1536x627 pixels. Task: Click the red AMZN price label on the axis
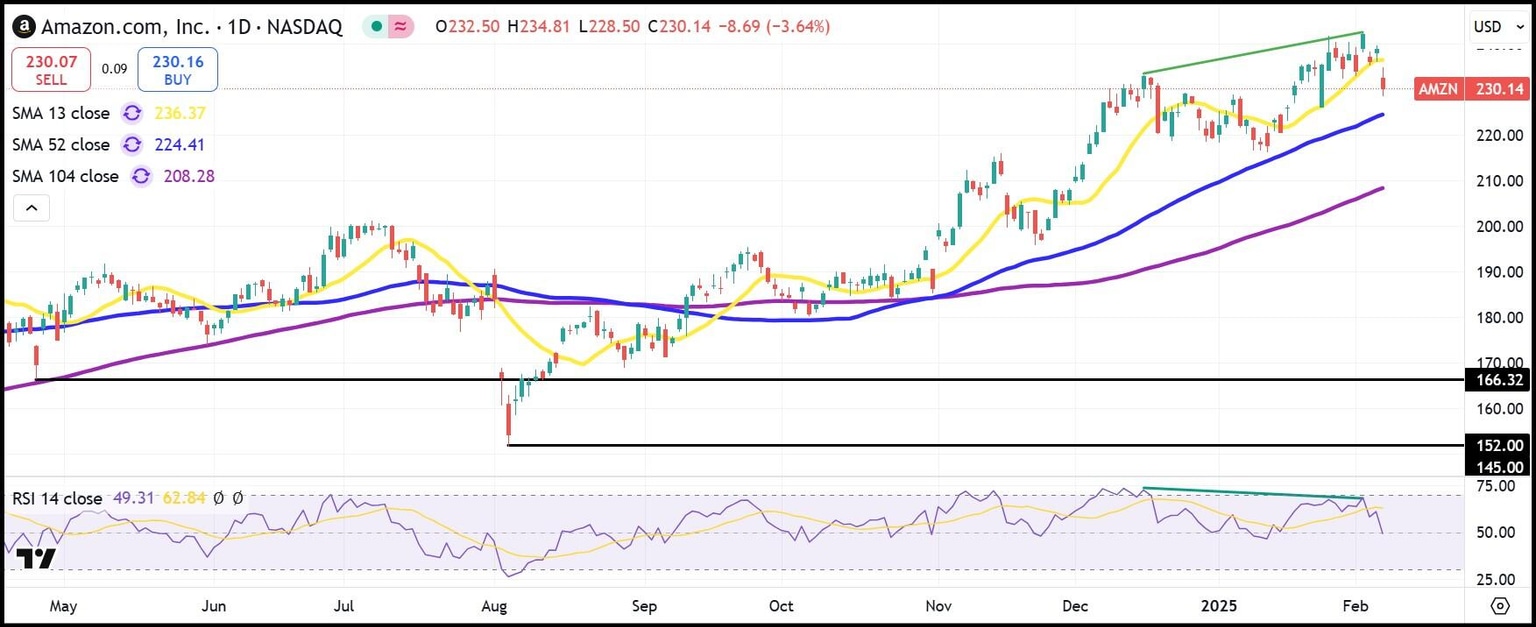click(1440, 89)
